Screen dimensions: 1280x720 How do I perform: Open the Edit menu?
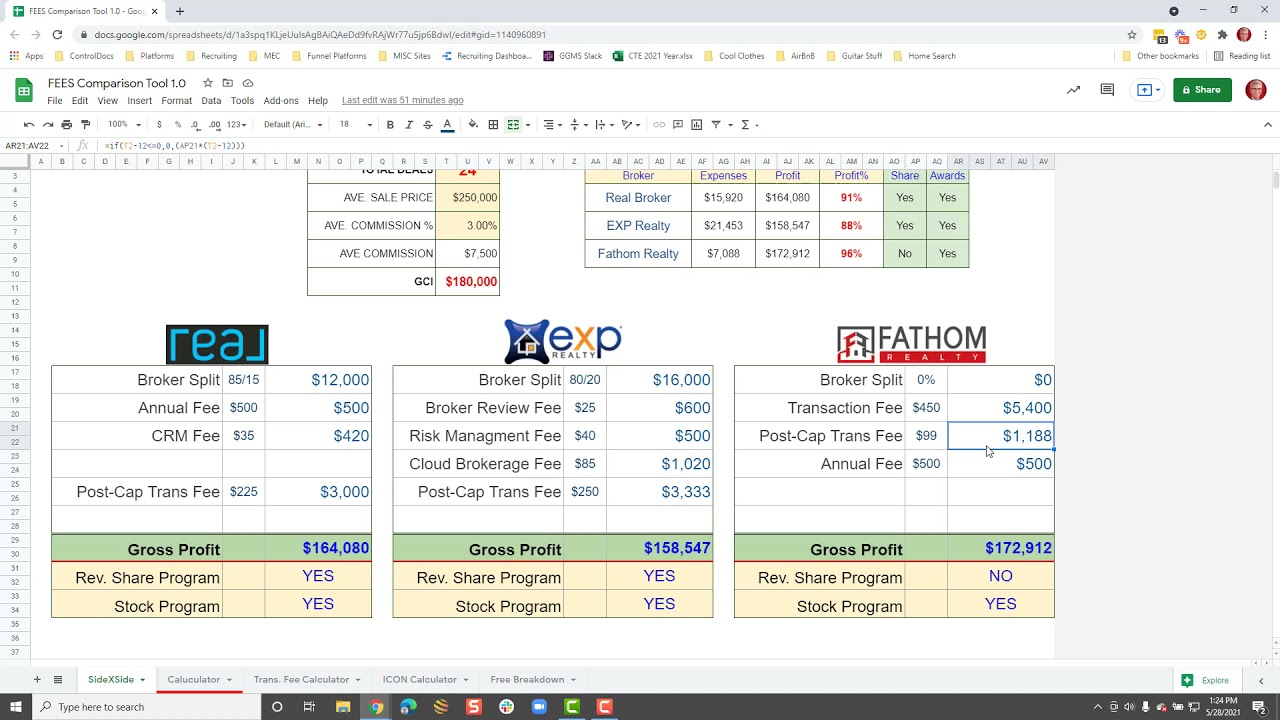[x=80, y=101]
